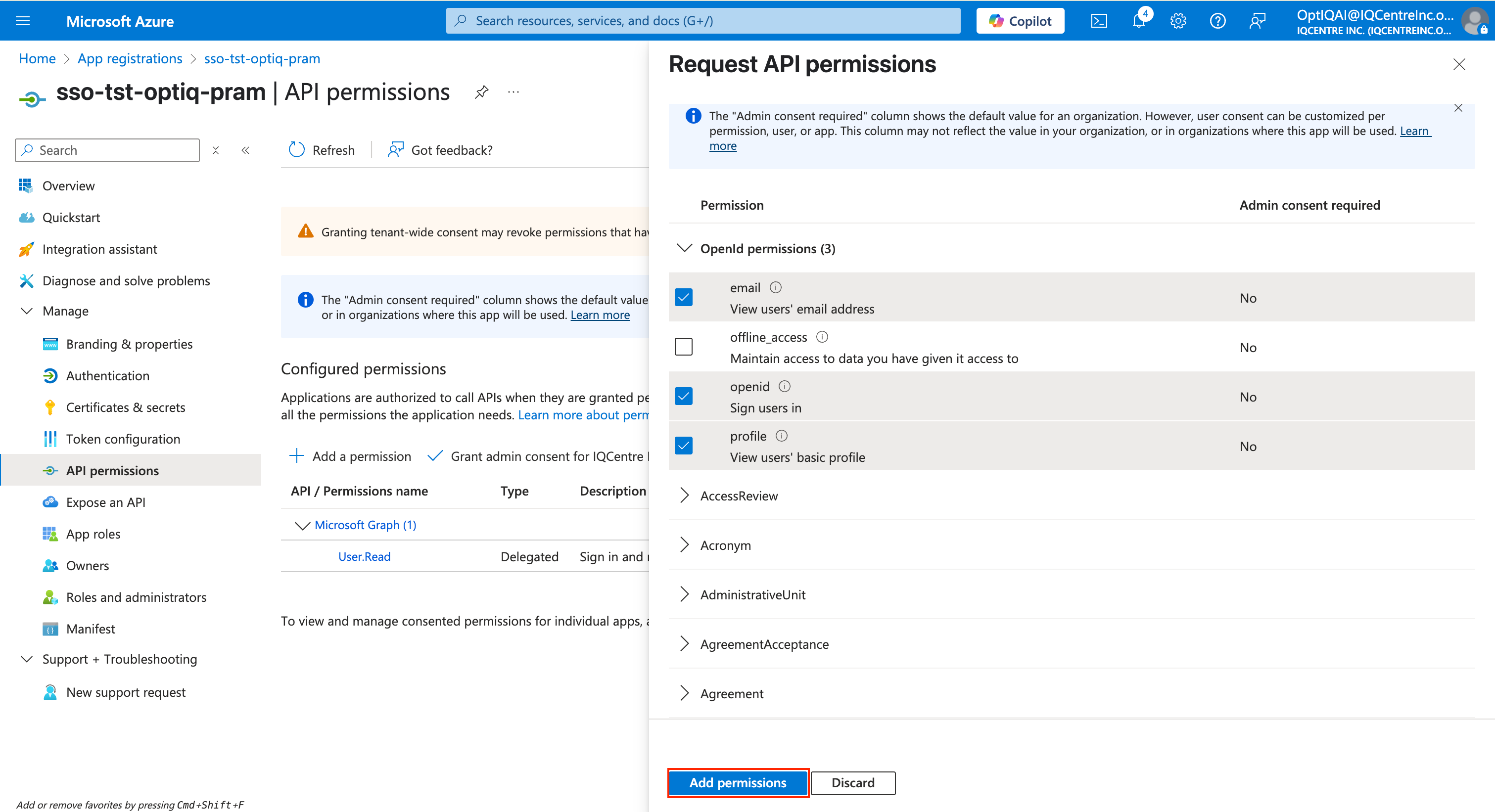The height and width of the screenshot is (812, 1495).
Task: Expand the AccessReview permission group
Action: (x=685, y=496)
